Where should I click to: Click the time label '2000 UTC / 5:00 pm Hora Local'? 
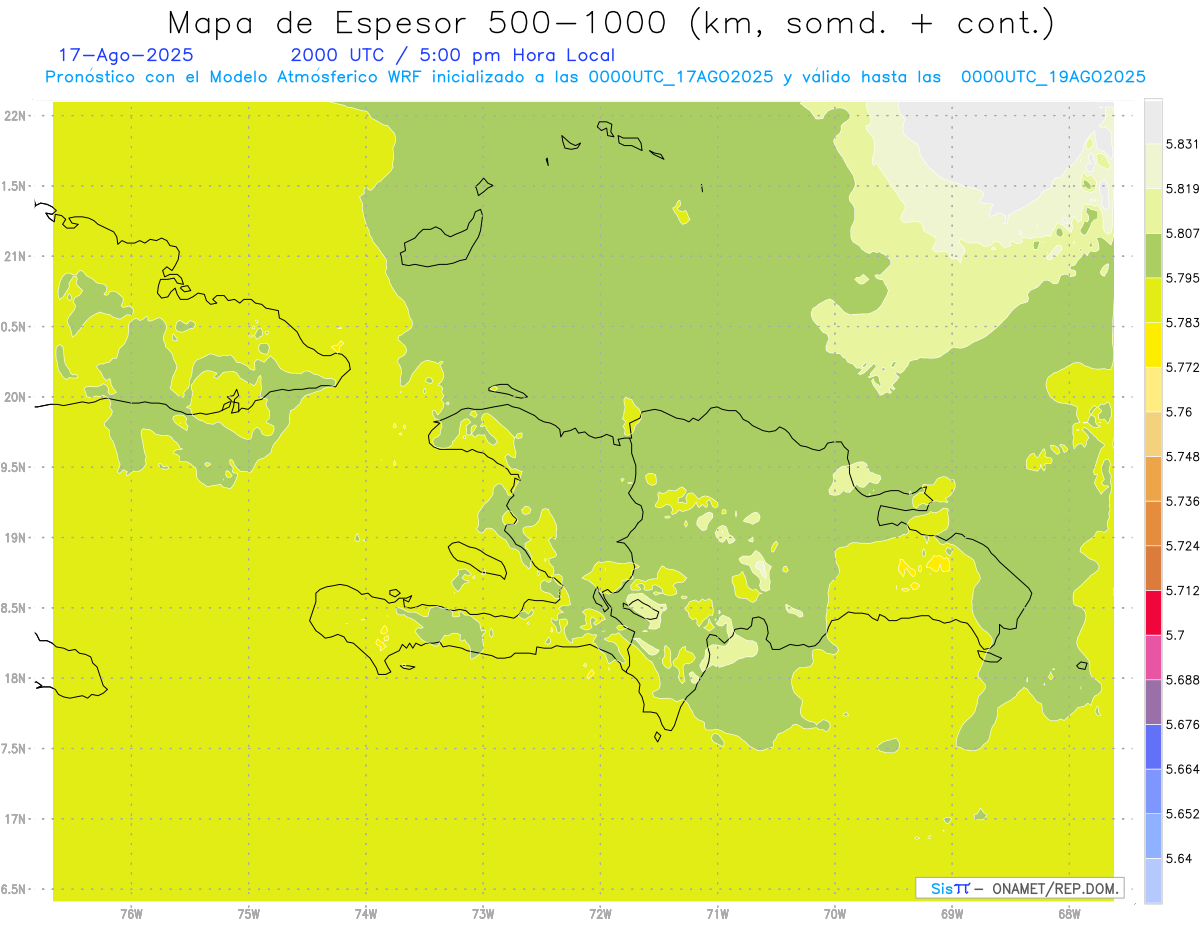453,55
